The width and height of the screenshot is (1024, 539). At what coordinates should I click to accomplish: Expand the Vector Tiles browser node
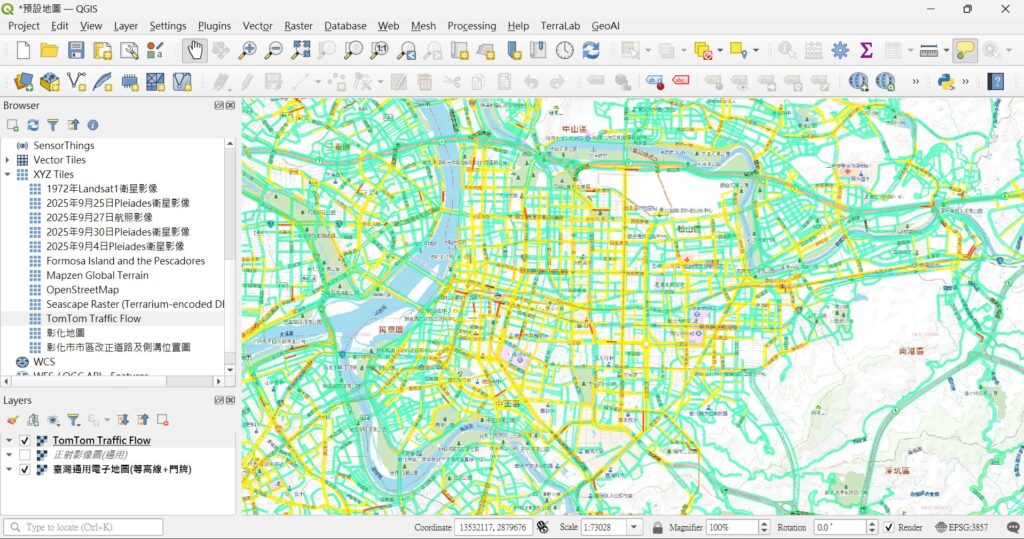click(x=7, y=160)
